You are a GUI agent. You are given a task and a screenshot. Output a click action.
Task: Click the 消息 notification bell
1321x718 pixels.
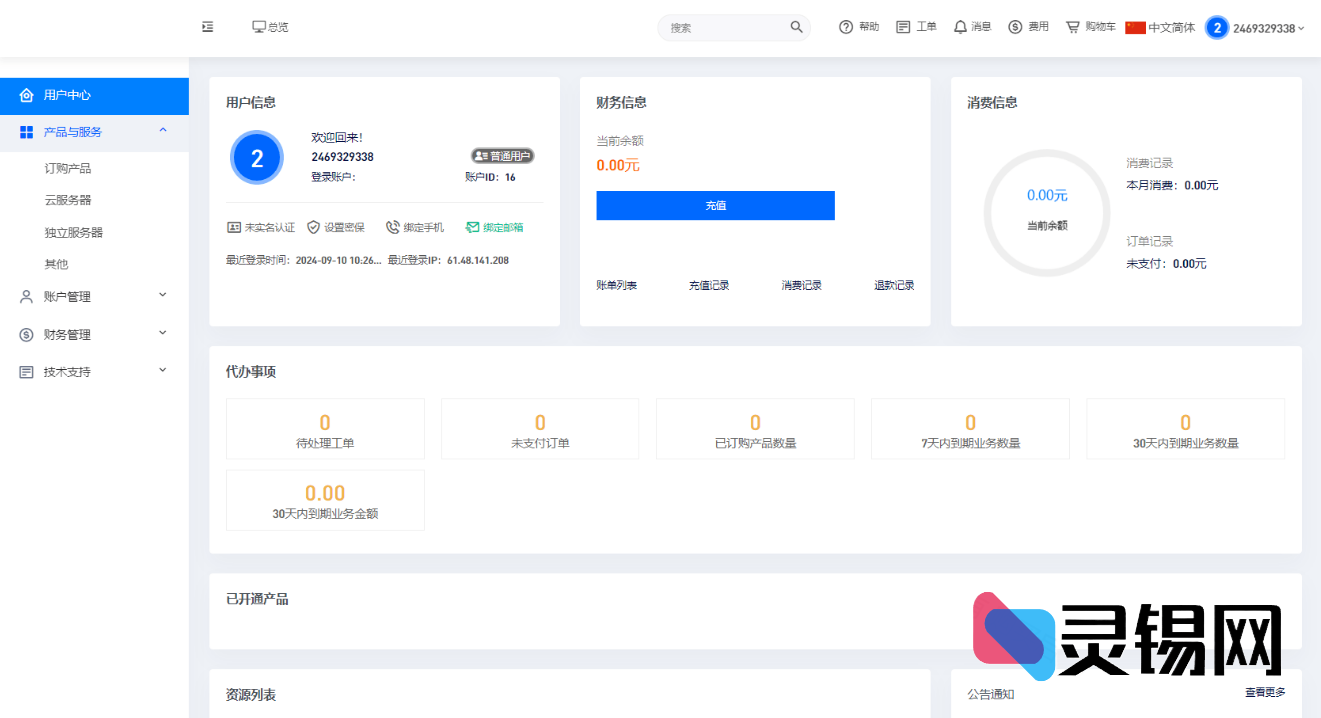click(960, 27)
